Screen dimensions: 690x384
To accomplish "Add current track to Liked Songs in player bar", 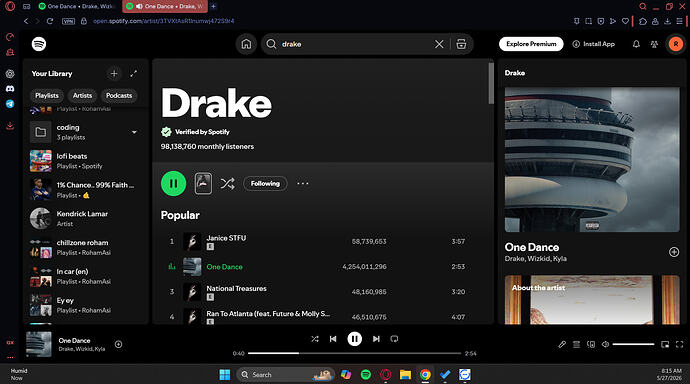I will pos(118,344).
